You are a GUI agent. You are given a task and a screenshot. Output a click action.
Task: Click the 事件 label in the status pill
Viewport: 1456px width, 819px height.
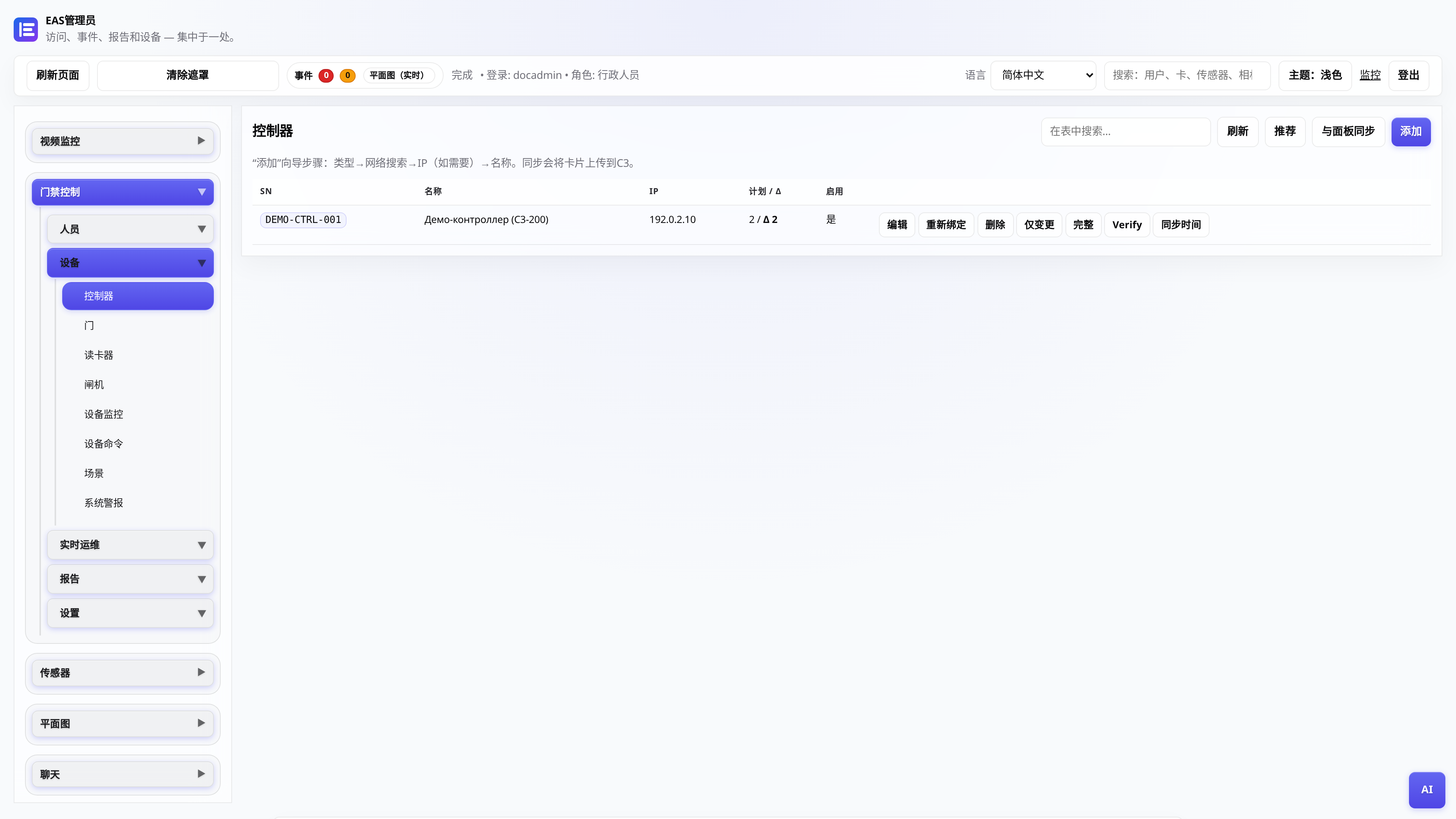[x=303, y=76]
